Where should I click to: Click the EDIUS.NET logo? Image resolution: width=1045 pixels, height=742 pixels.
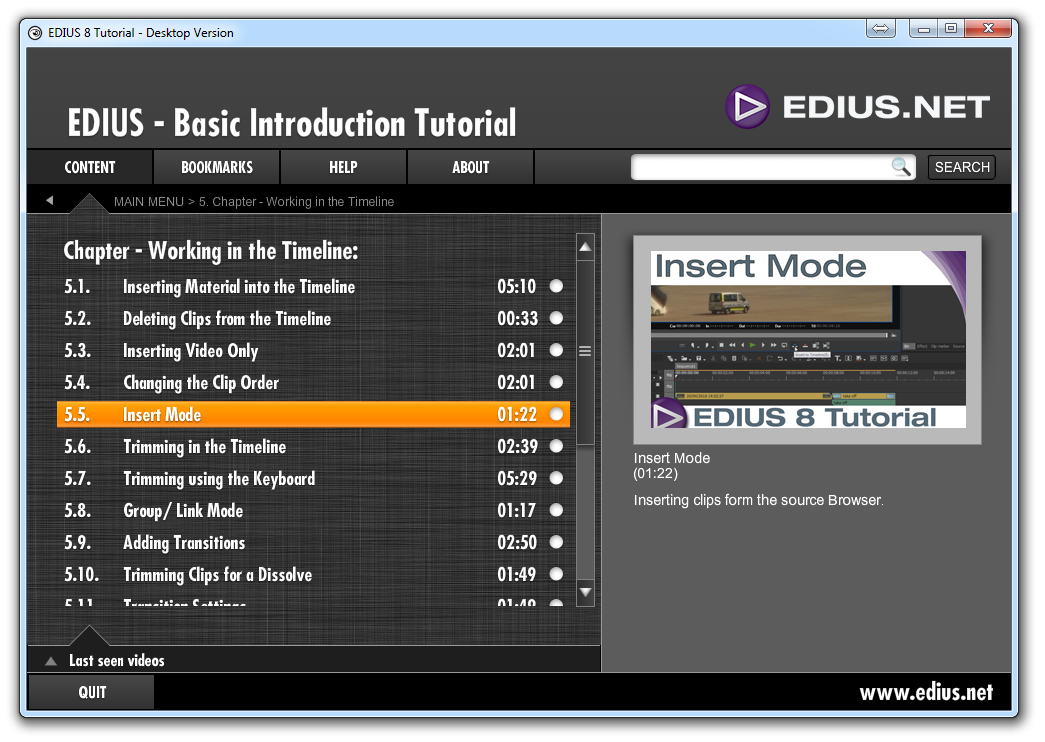pyautogui.click(x=858, y=107)
